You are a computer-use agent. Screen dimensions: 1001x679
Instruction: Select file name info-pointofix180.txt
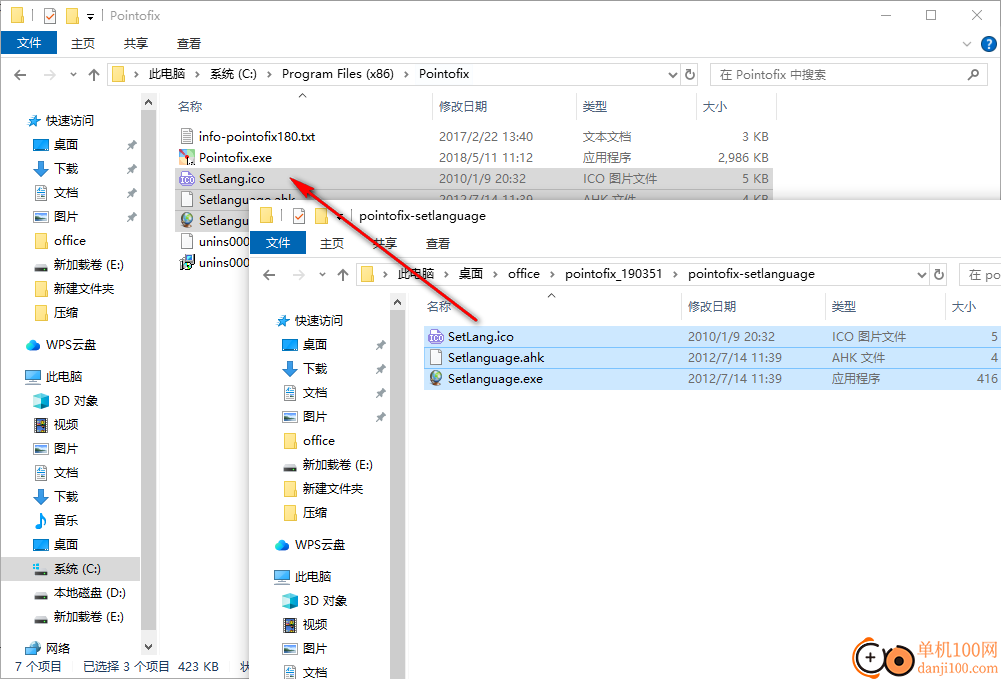pyautogui.click(x=257, y=137)
